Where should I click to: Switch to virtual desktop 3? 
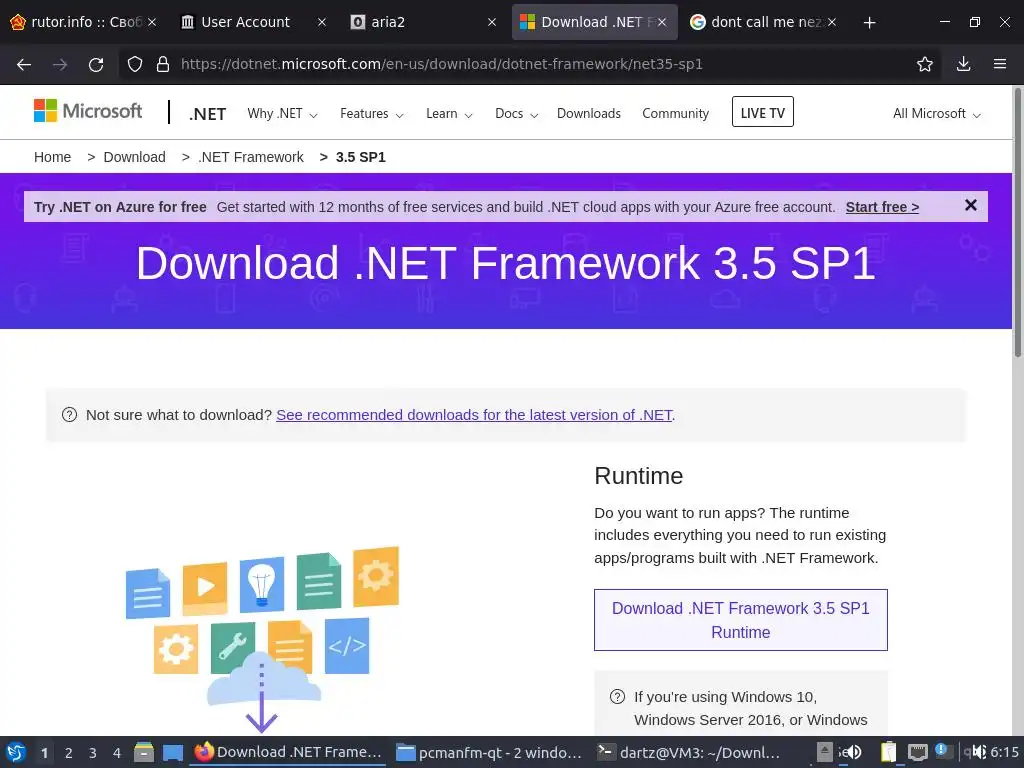(x=93, y=752)
